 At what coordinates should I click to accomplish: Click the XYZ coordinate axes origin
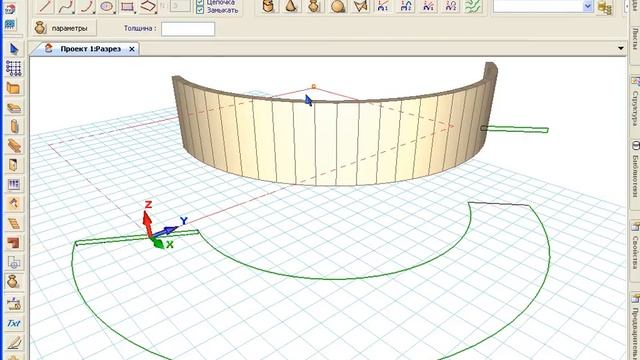coord(150,236)
